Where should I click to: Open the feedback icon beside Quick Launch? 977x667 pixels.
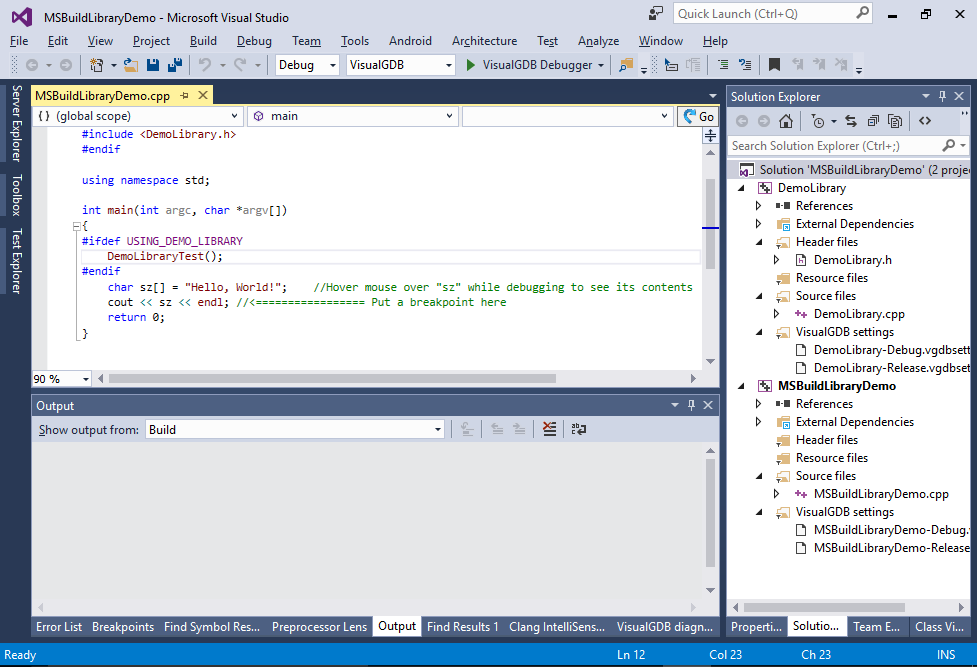[655, 13]
